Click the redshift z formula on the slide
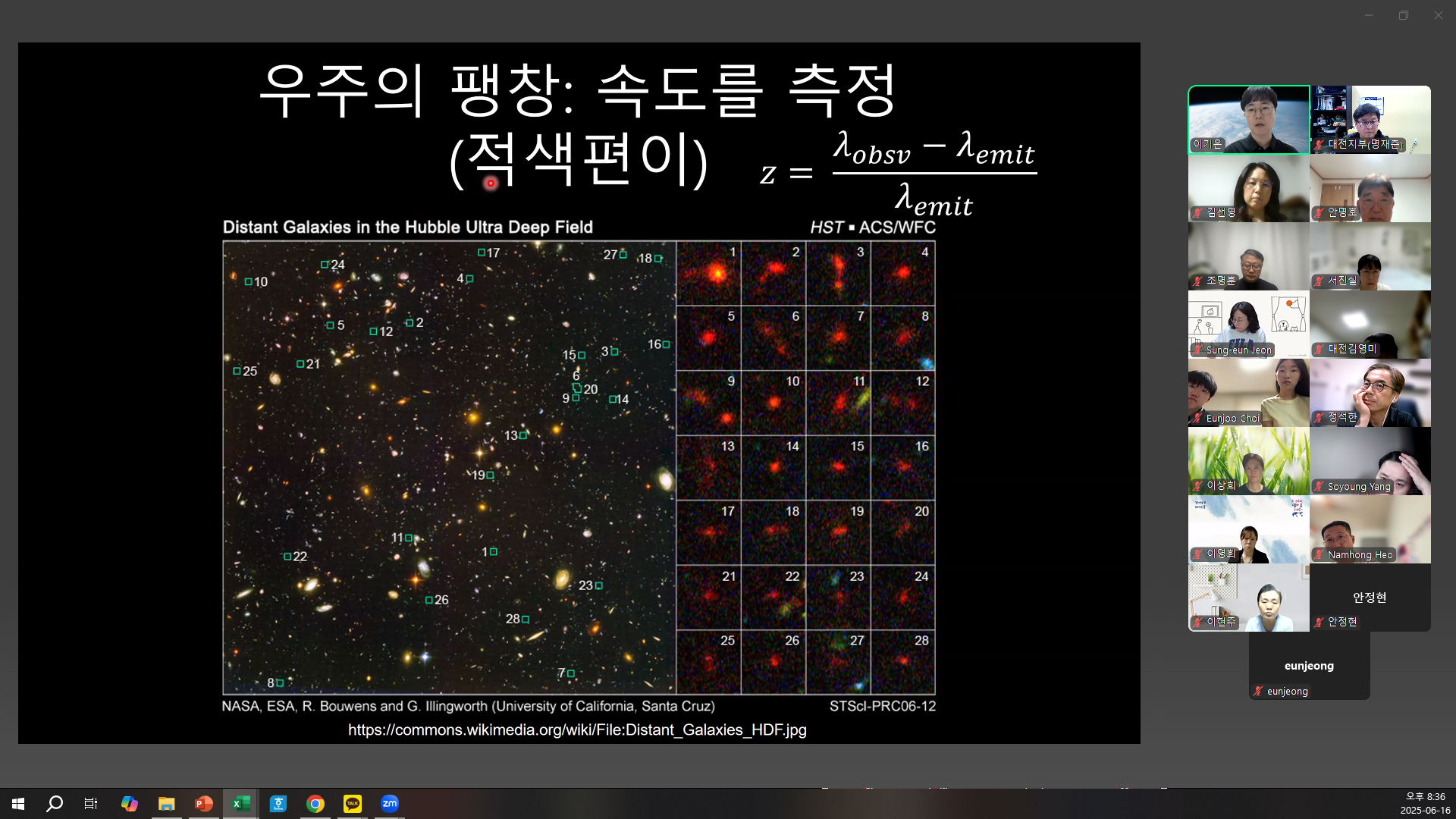 coord(898,174)
